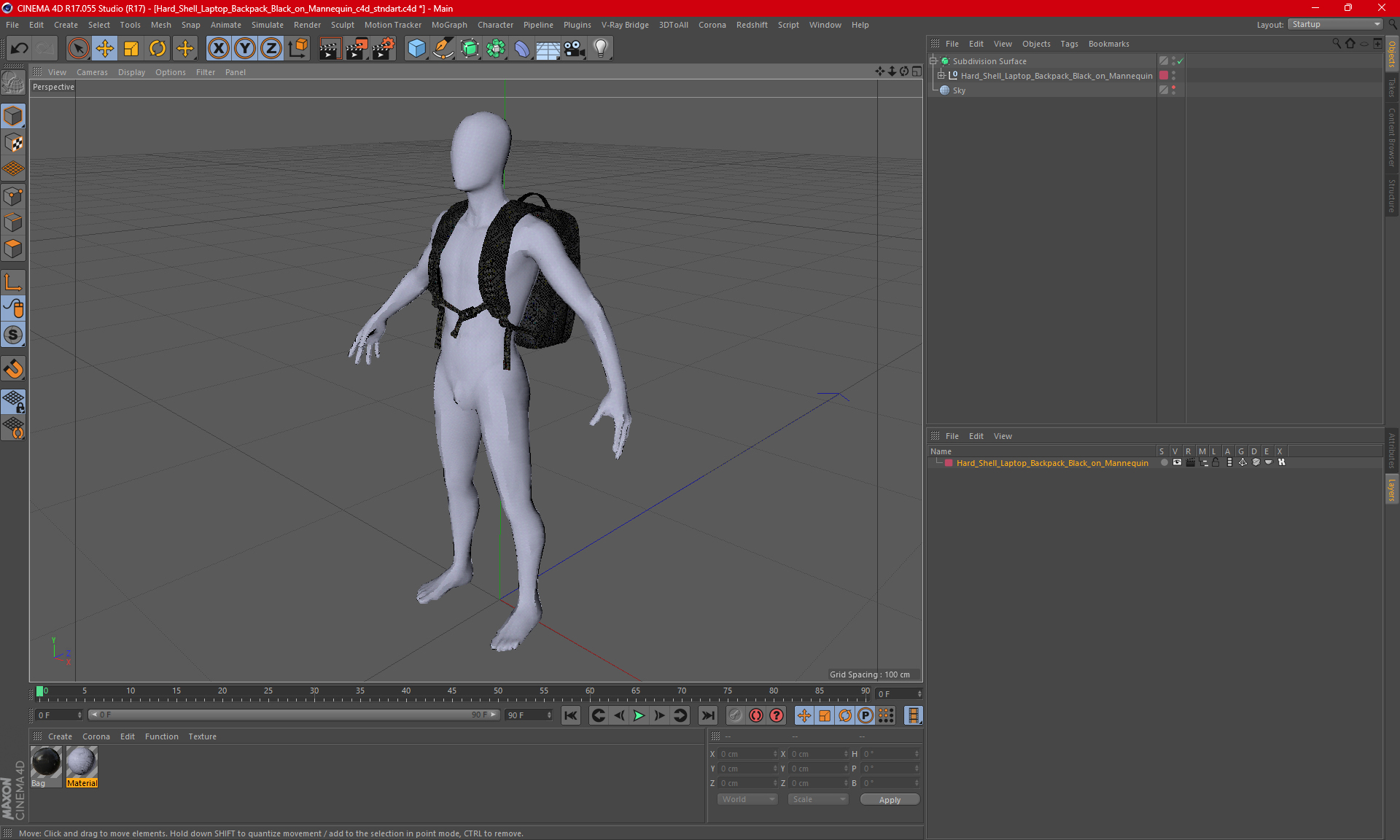Go to start of animation
This screenshot has height=840, width=1400.
pyautogui.click(x=571, y=715)
